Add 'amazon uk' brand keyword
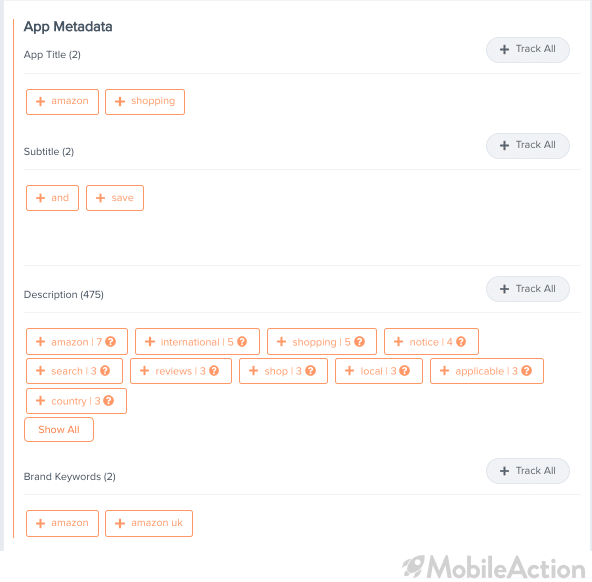Image resolution: width=592 pixels, height=582 pixels. [x=149, y=523]
